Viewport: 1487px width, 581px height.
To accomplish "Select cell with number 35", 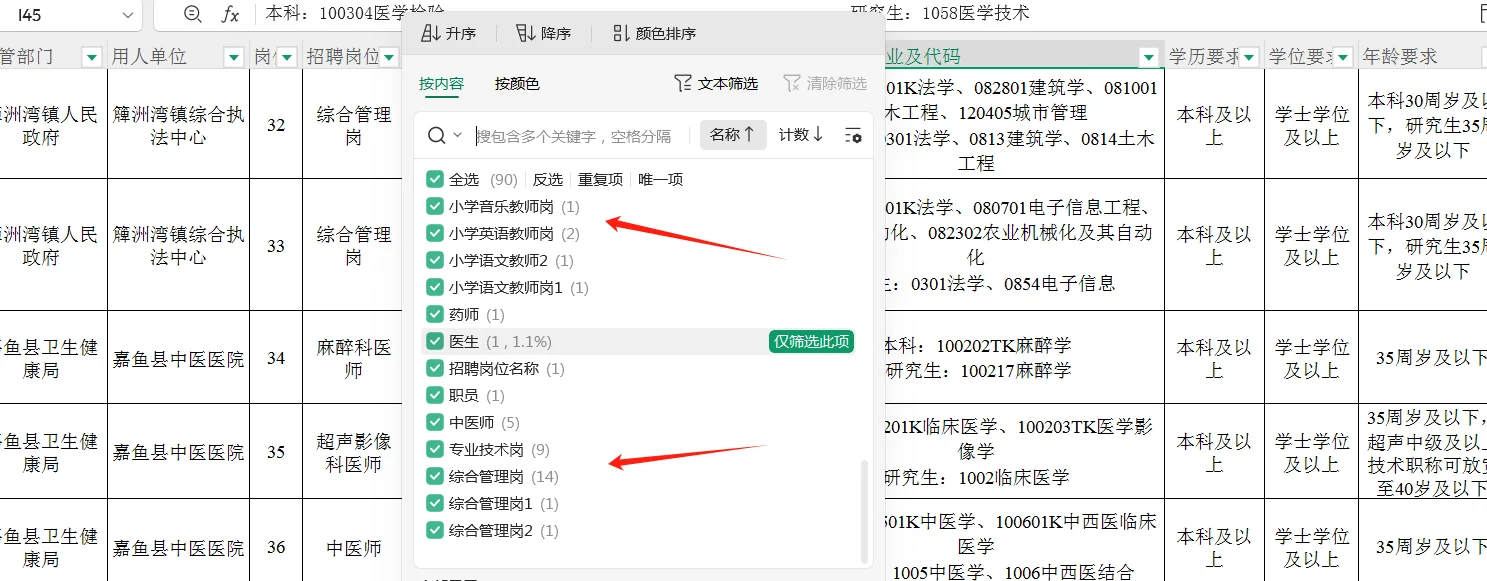I will pyautogui.click(x=276, y=452).
